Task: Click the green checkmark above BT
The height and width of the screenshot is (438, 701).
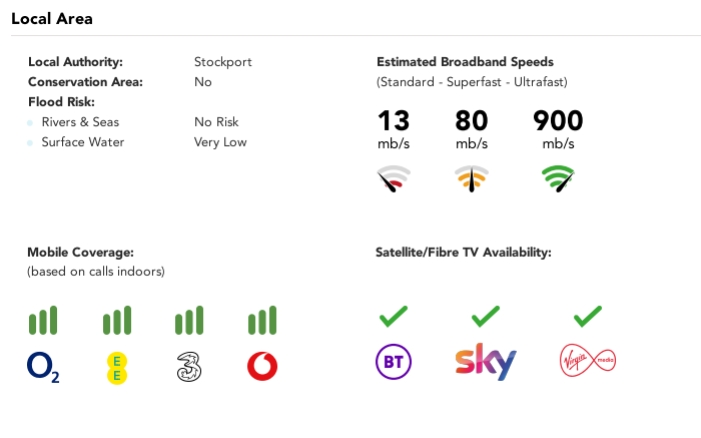Action: click(x=393, y=317)
